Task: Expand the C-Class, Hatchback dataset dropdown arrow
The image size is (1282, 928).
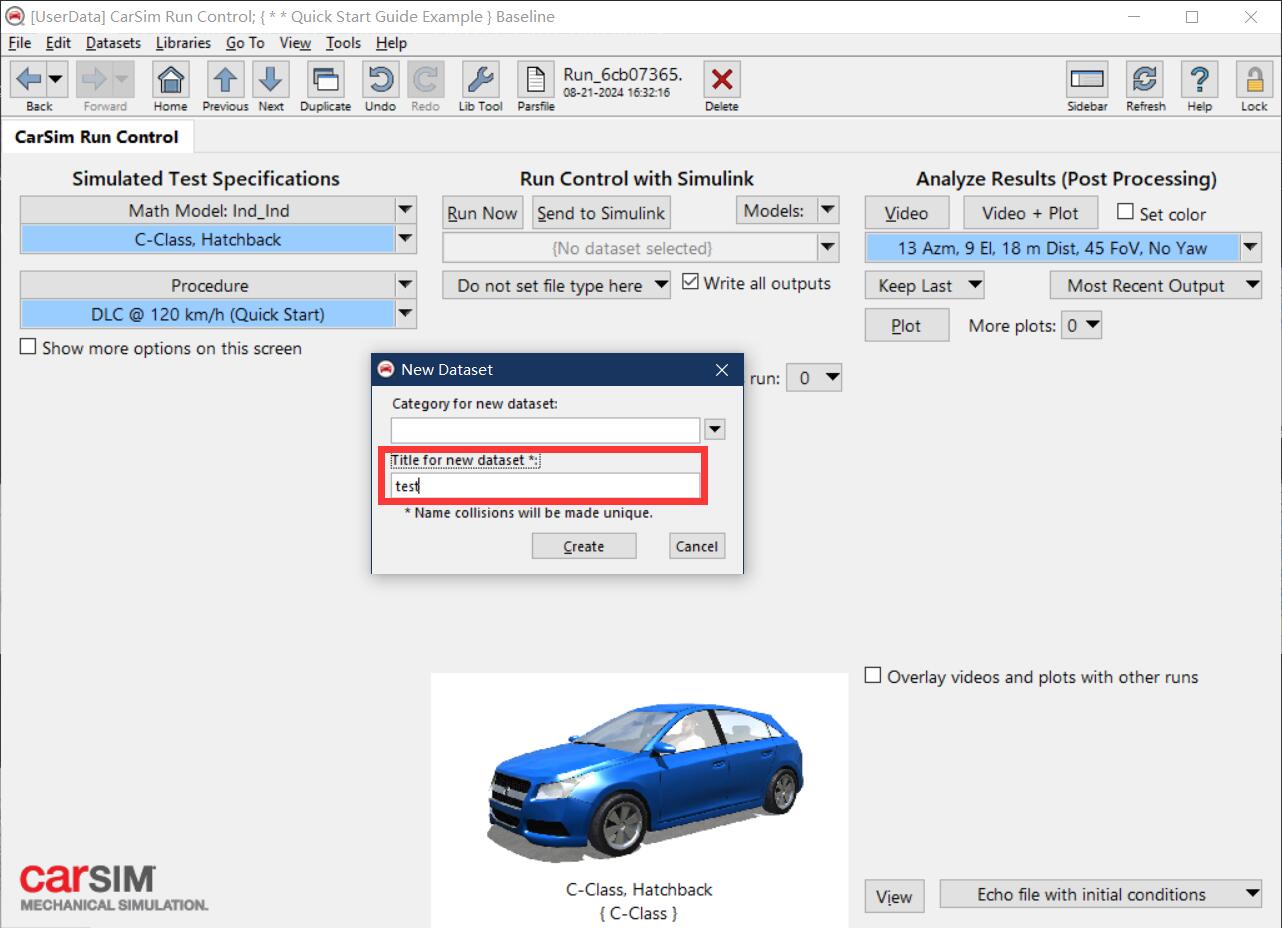Action: click(405, 239)
